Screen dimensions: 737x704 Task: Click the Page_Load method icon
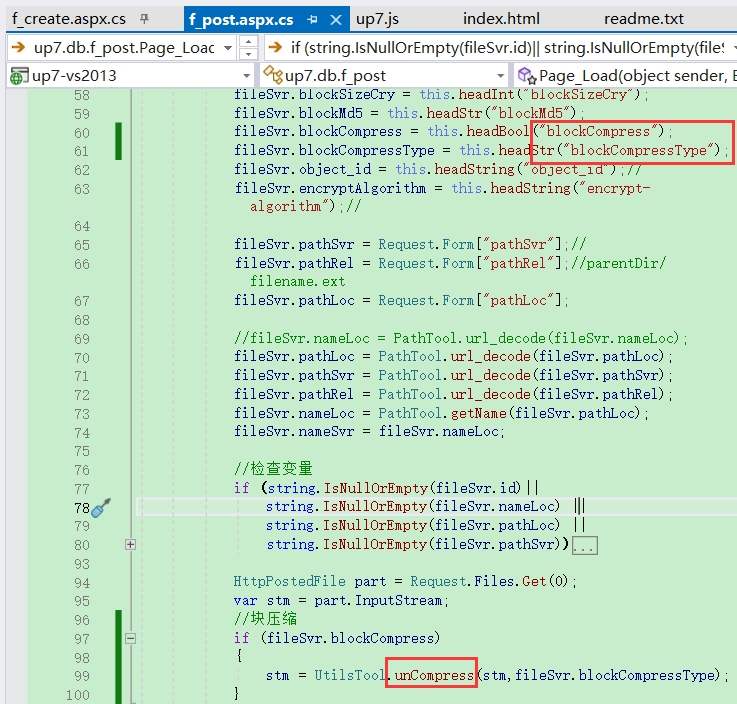(526, 75)
